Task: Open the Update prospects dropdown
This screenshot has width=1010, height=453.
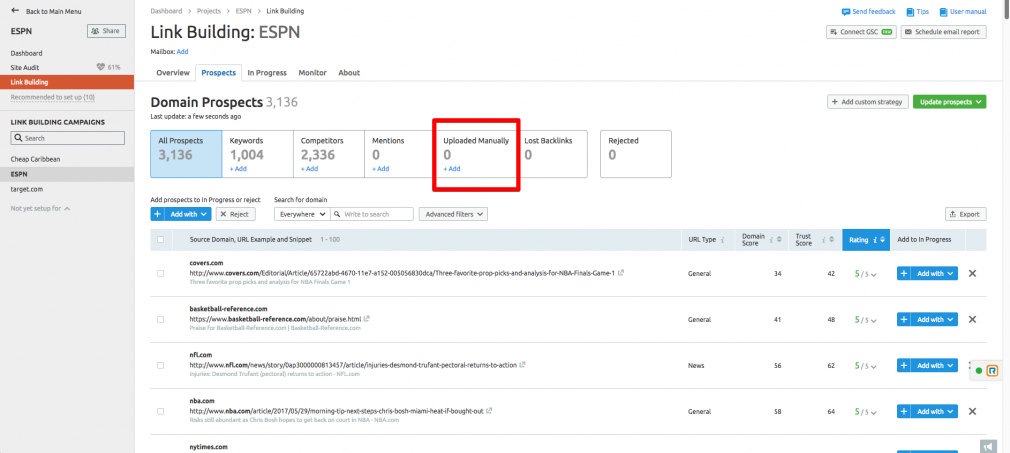Action: coord(949,102)
